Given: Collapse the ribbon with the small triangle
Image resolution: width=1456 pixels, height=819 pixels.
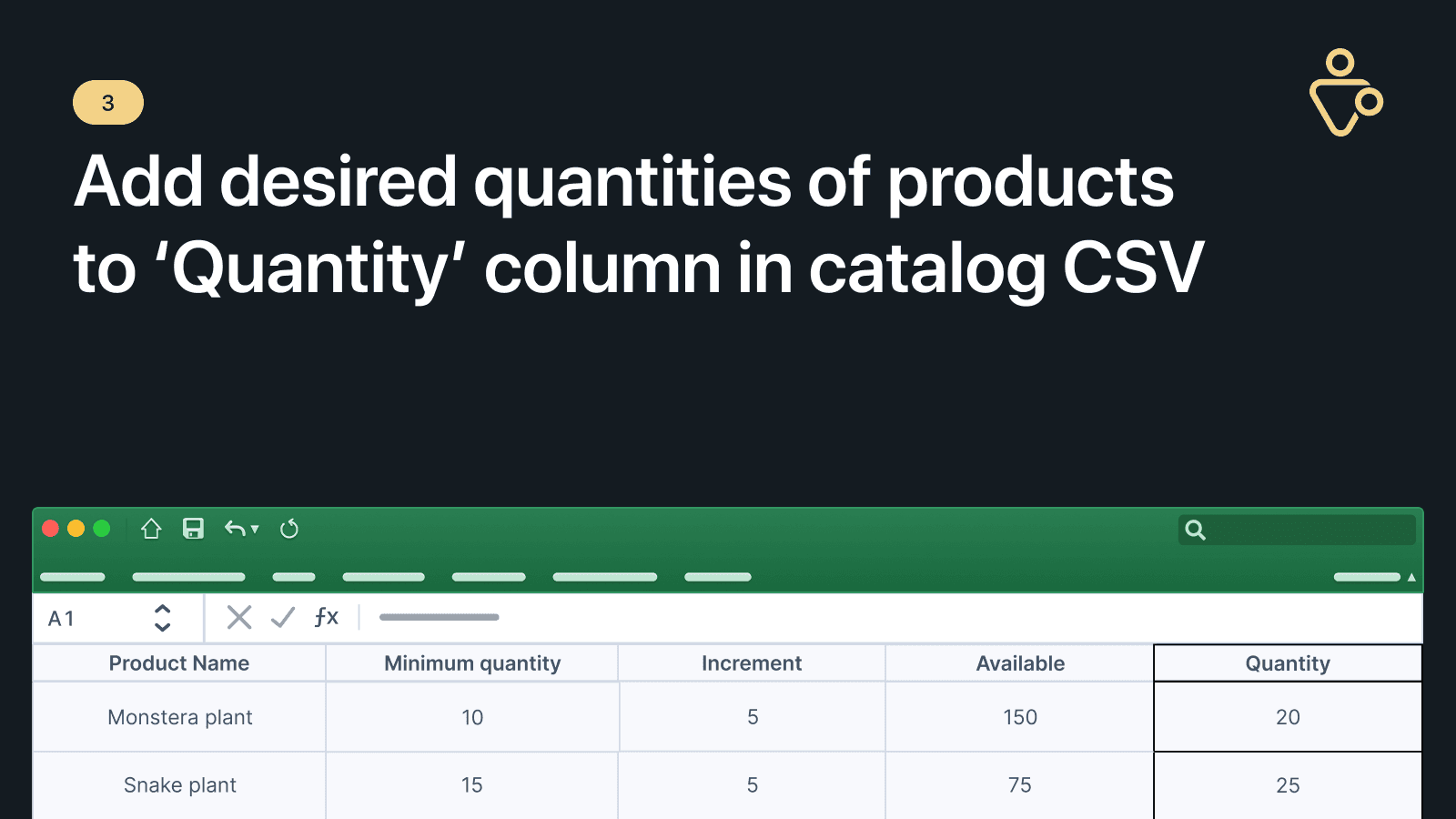Looking at the screenshot, I should click(1411, 577).
